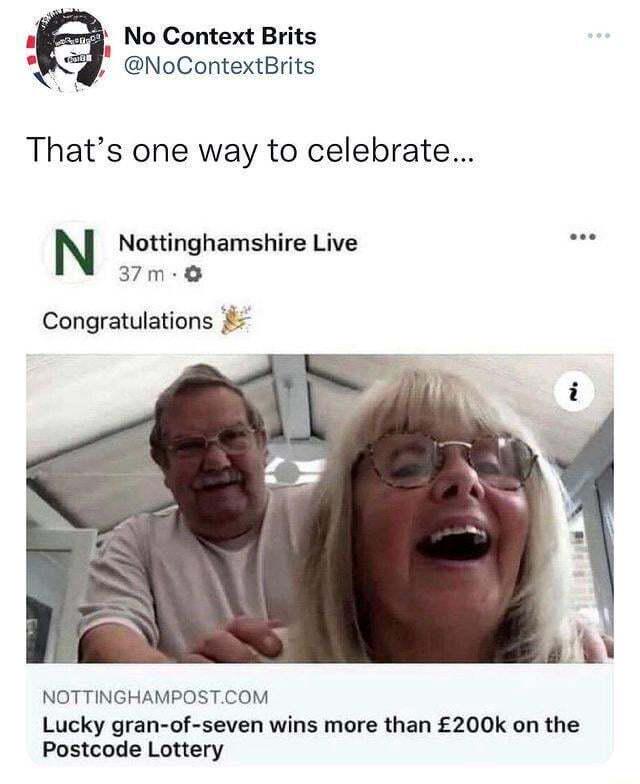The width and height of the screenshot is (640, 784).
Task: Open the Nottinghamshire Live page name
Action: click(237, 243)
